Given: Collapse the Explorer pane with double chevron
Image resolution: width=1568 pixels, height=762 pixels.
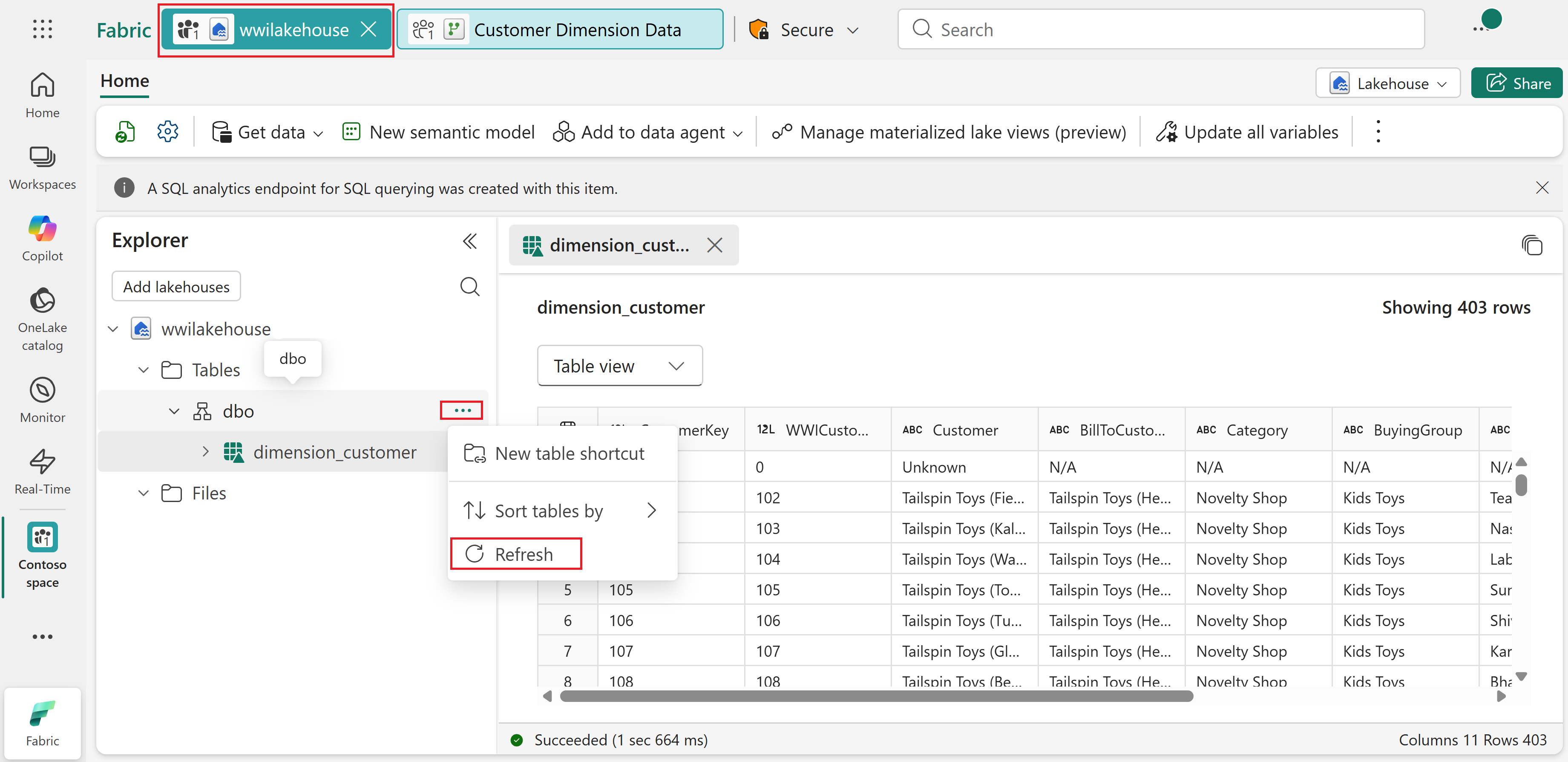Looking at the screenshot, I should pos(469,241).
